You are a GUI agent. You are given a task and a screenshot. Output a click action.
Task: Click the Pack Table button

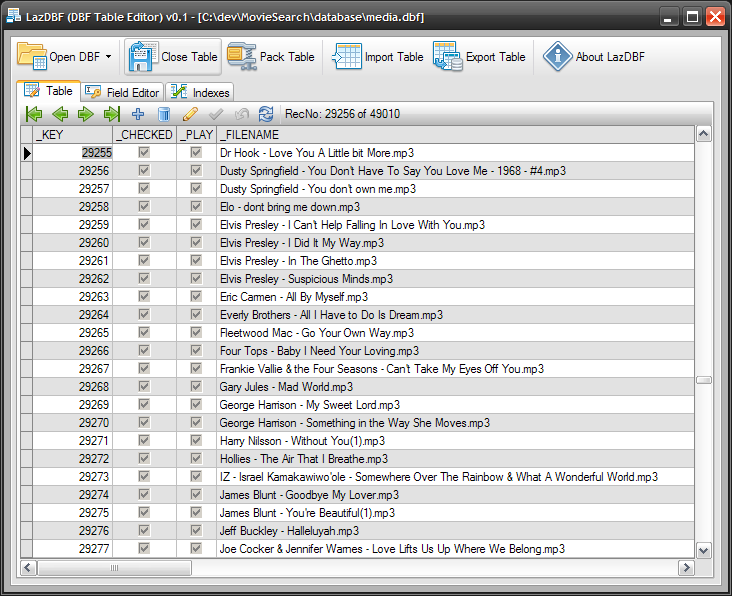click(271, 56)
